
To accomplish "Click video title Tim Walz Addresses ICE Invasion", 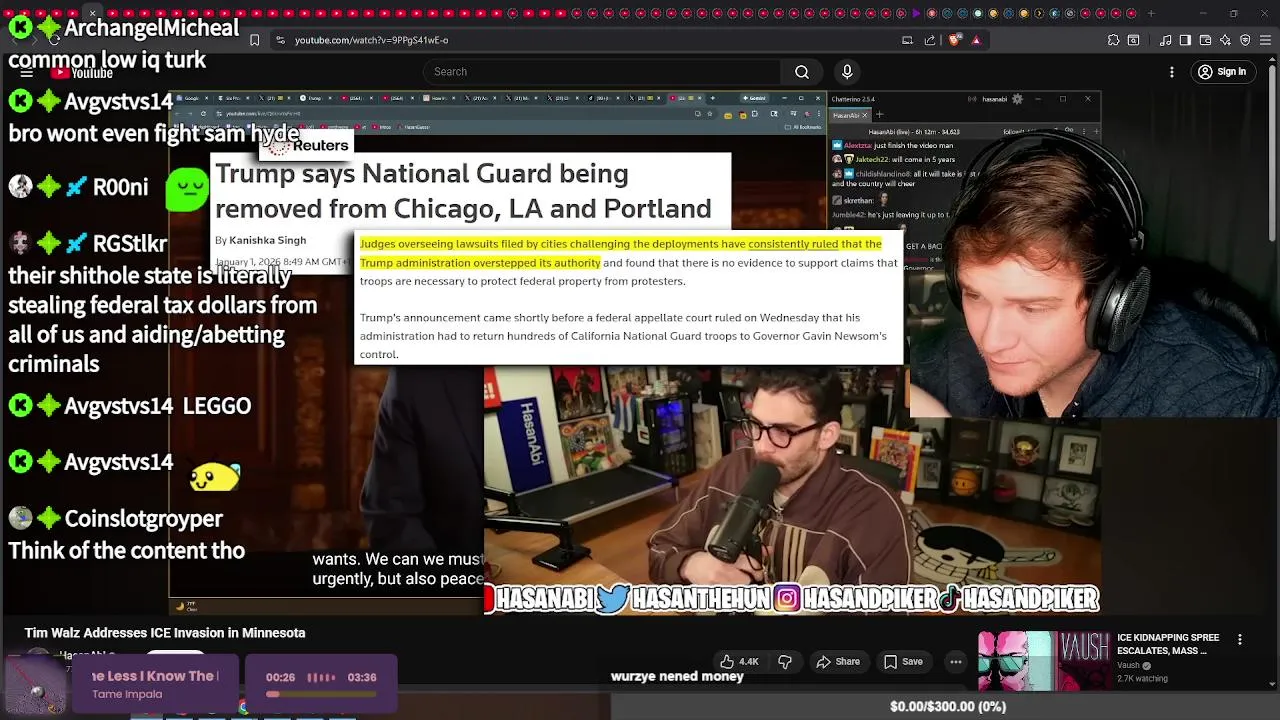I will 165,633.
